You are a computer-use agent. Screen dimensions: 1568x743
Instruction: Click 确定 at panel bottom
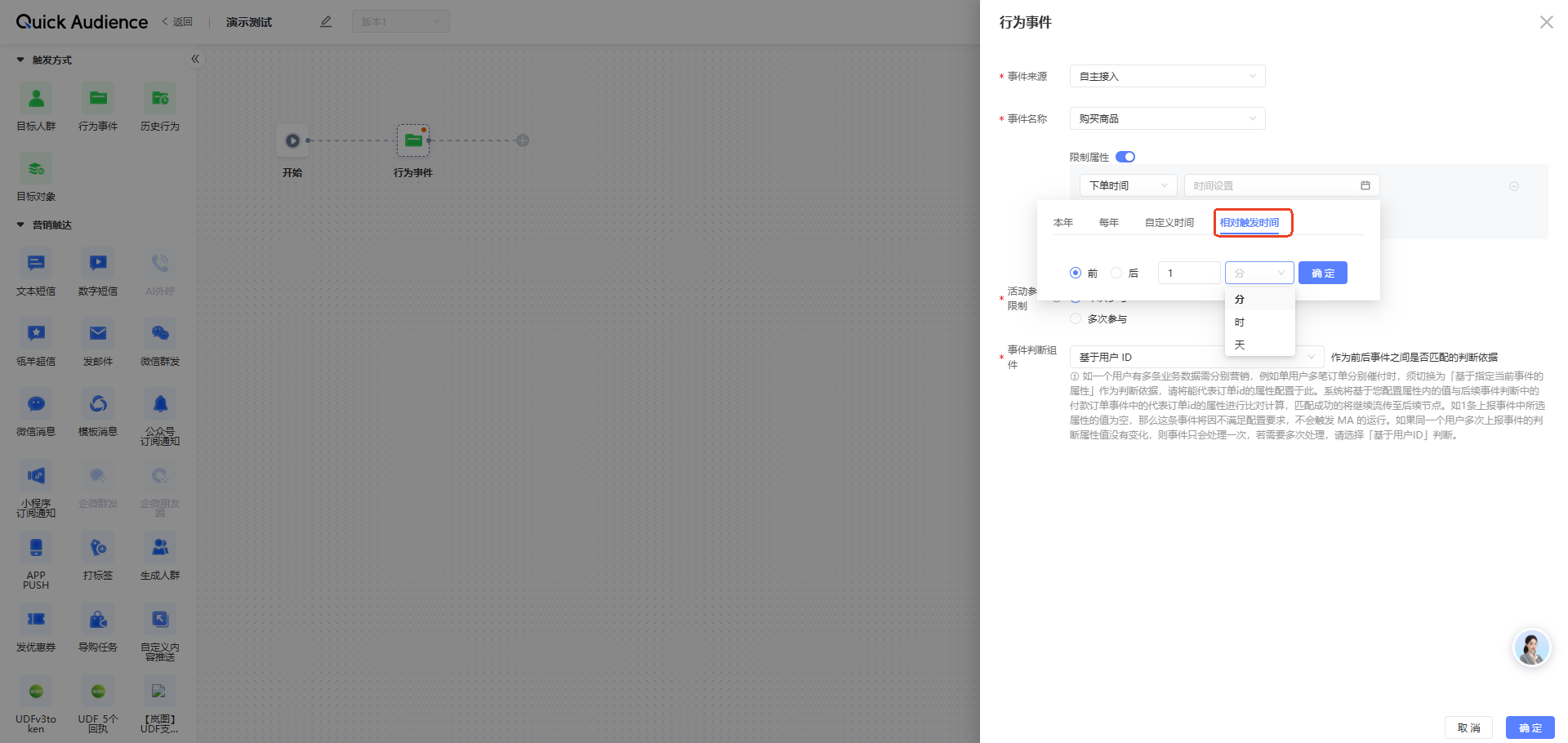click(1530, 727)
